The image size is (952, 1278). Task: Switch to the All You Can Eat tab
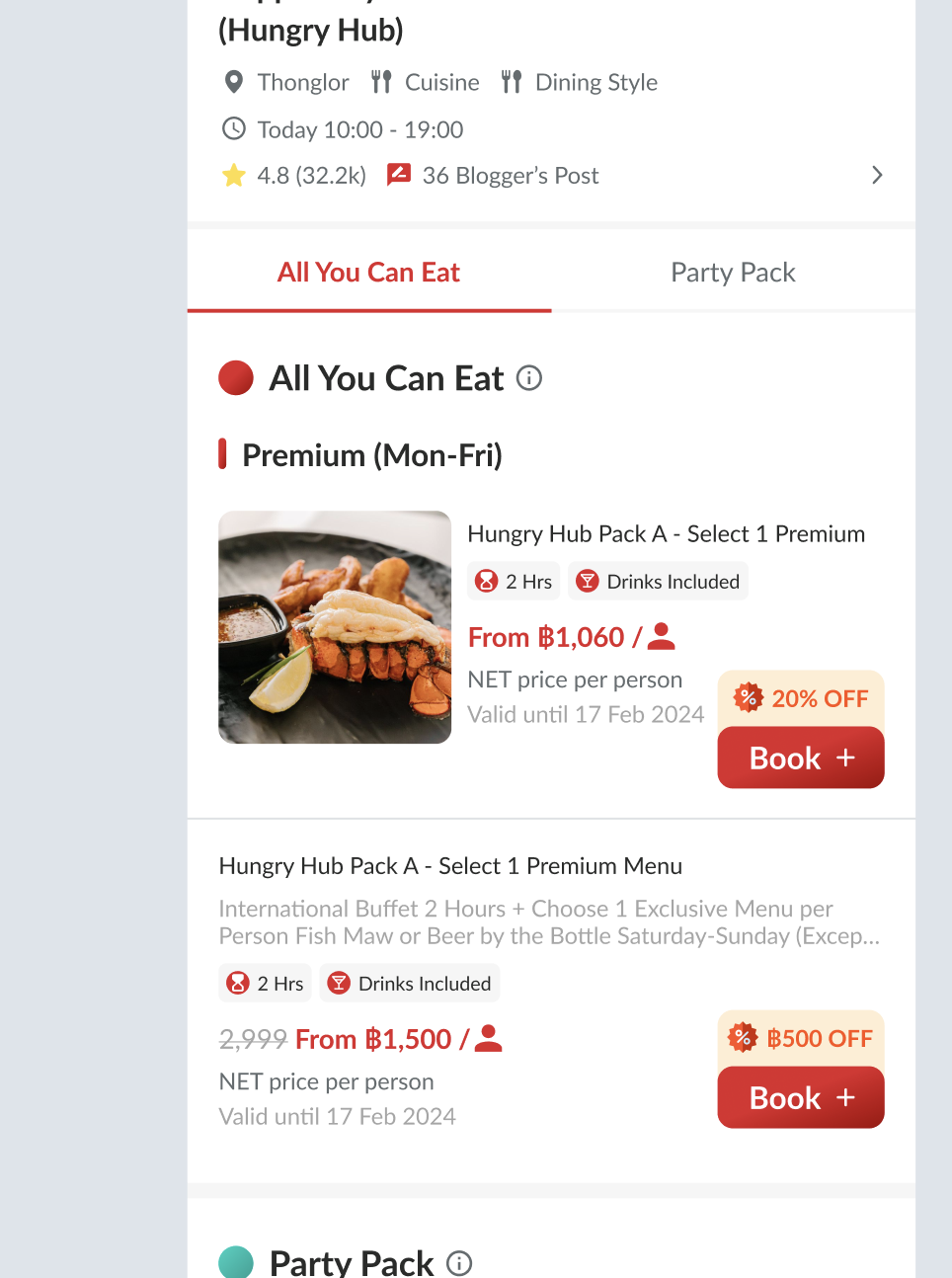coord(368,273)
